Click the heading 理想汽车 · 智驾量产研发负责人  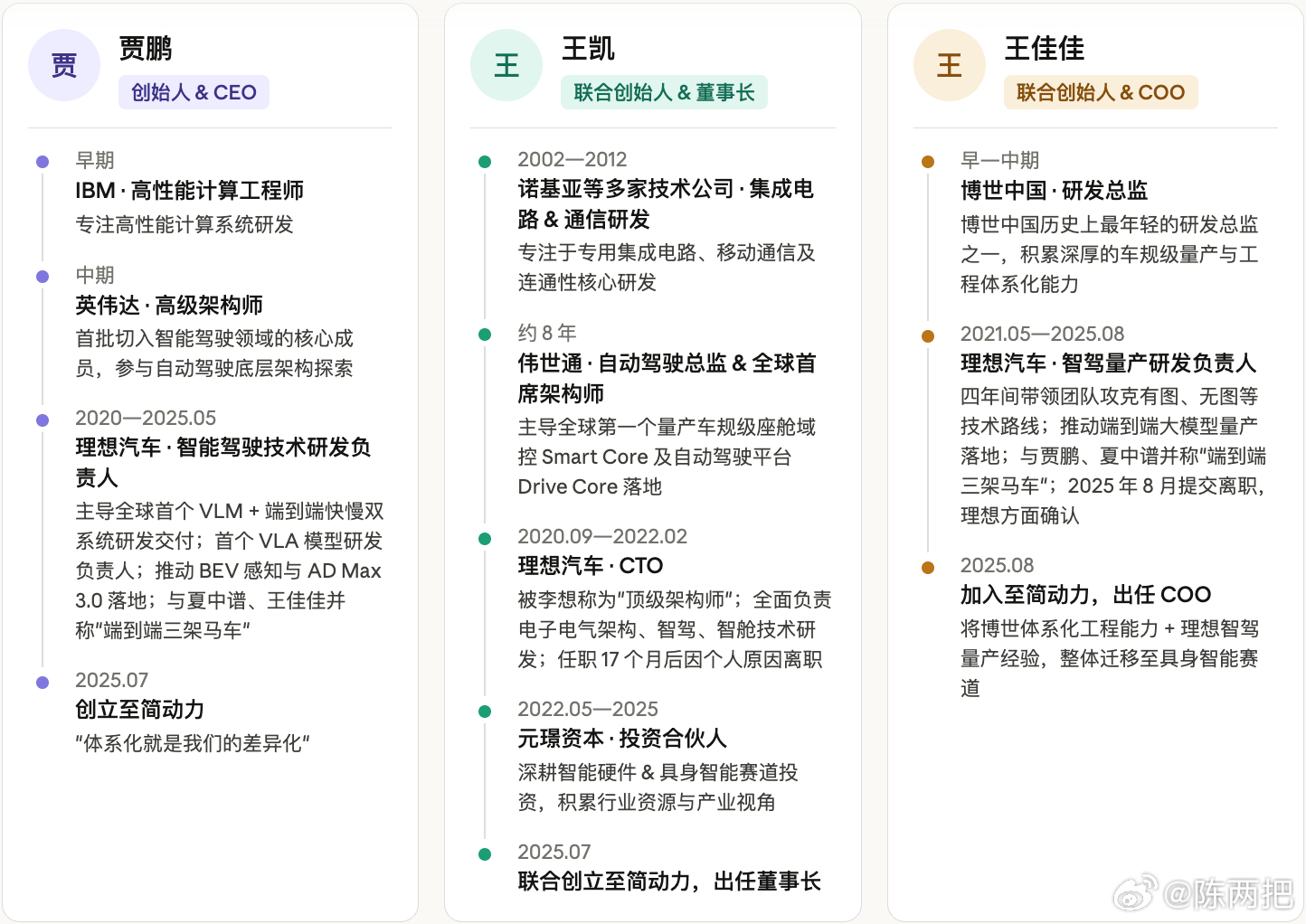pyautogui.click(x=1109, y=363)
